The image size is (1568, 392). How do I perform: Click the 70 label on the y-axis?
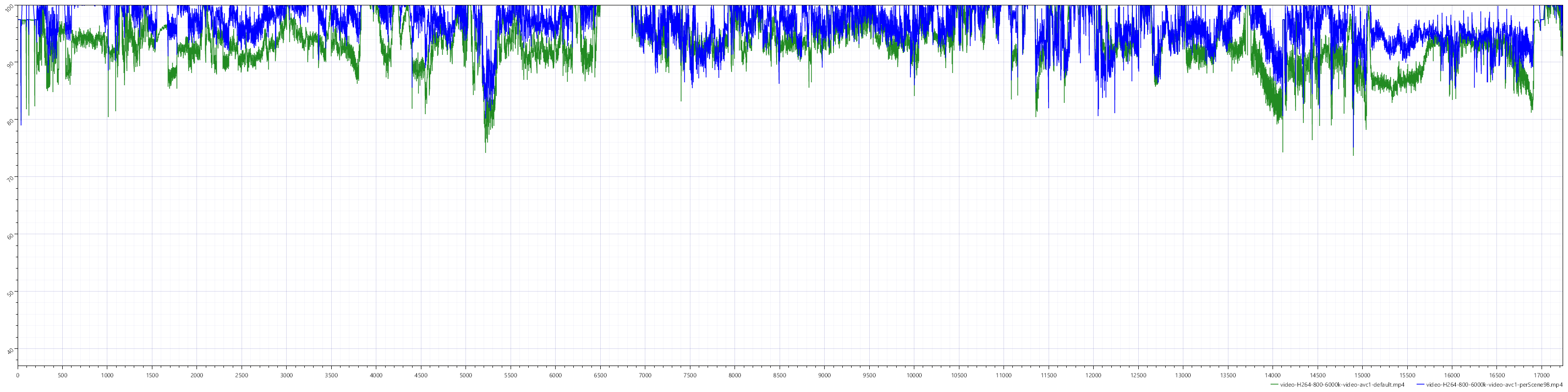(x=10, y=177)
